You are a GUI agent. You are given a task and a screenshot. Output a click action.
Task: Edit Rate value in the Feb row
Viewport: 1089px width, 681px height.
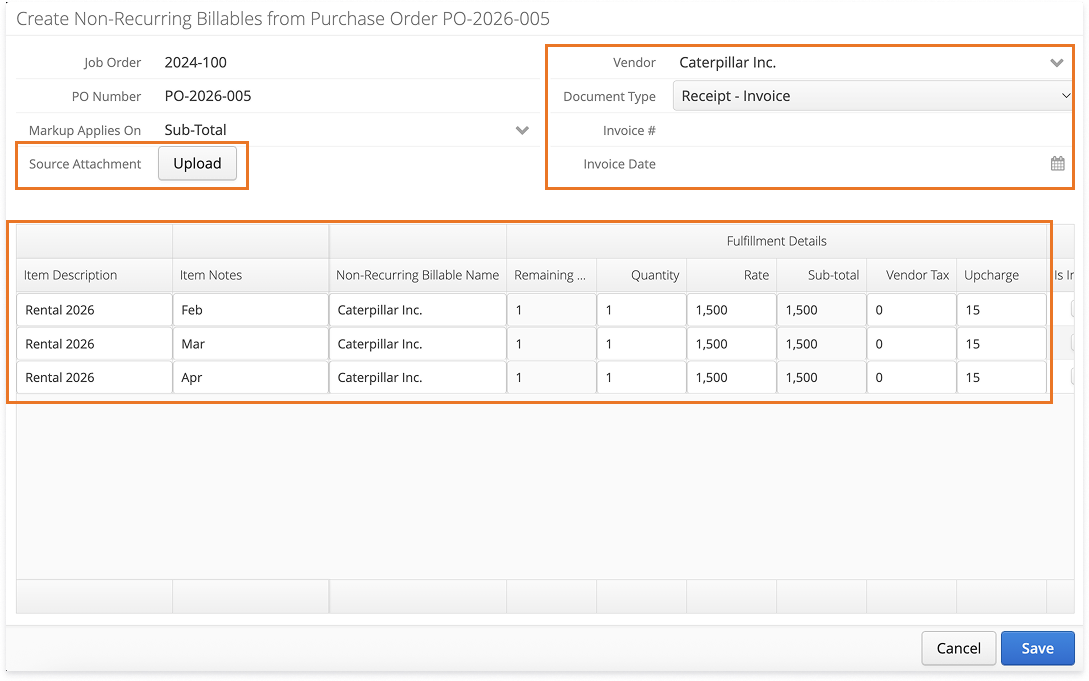tap(731, 310)
